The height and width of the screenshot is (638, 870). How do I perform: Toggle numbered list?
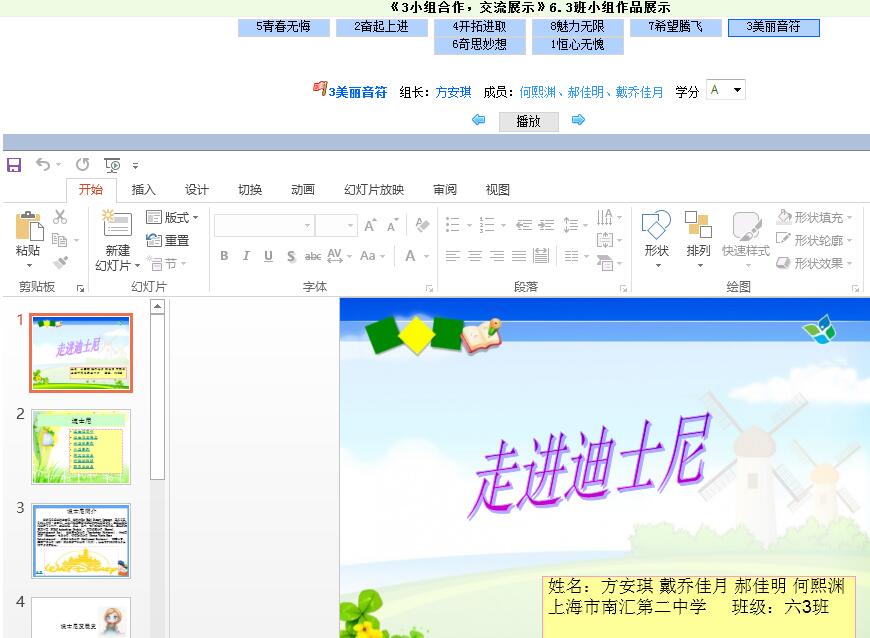pos(487,225)
